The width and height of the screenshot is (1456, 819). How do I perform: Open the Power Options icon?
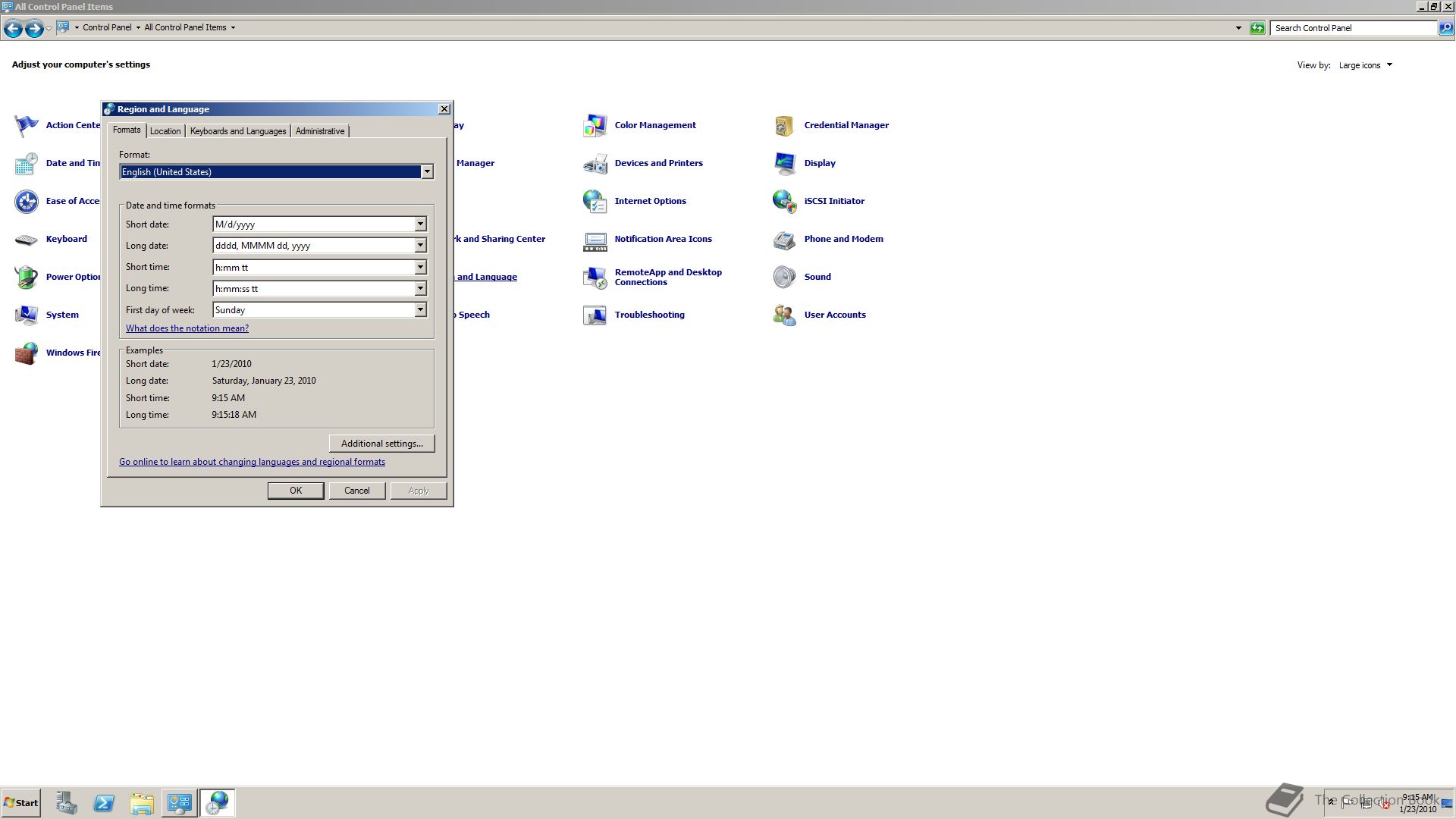[x=27, y=277]
